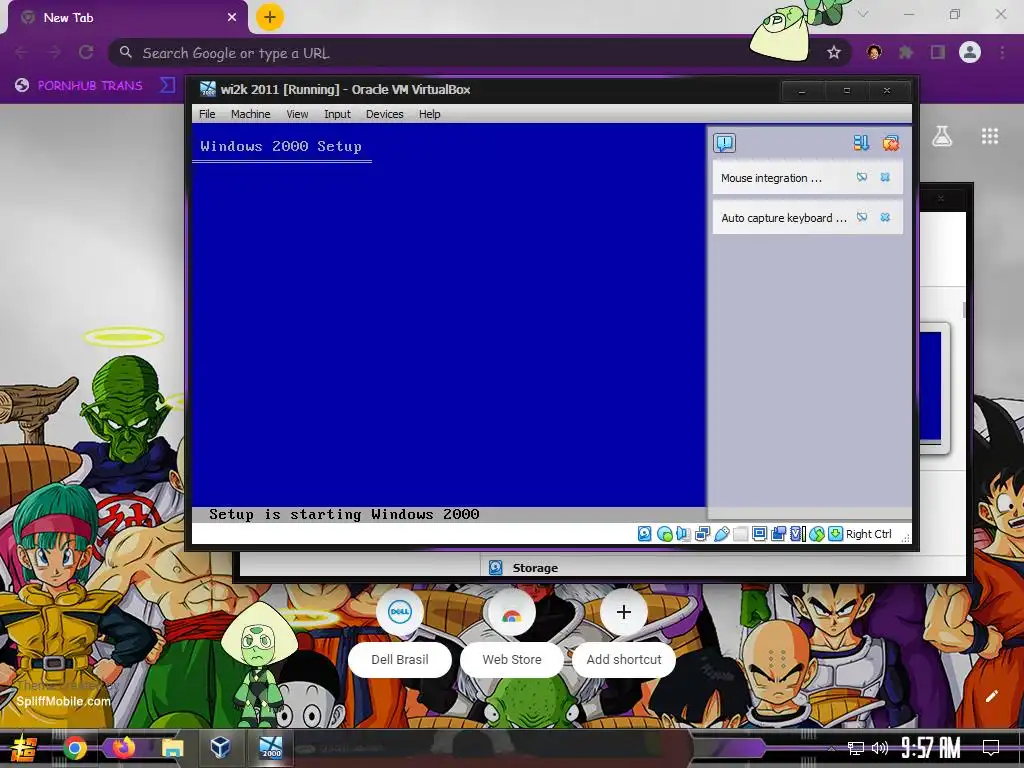Open the Chrome profile avatar button
1024x768 pixels.
coord(970,52)
